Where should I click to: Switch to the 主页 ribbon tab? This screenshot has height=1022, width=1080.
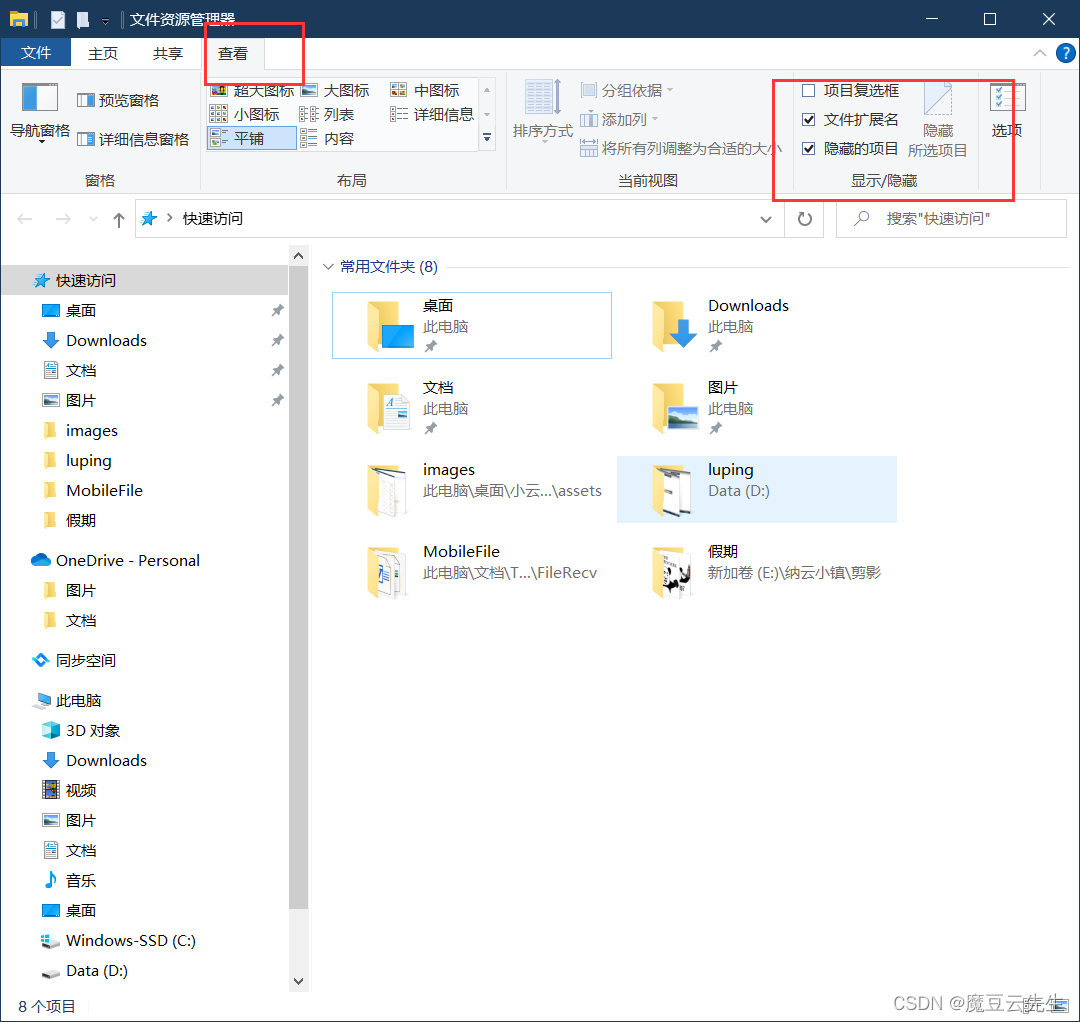coord(103,52)
